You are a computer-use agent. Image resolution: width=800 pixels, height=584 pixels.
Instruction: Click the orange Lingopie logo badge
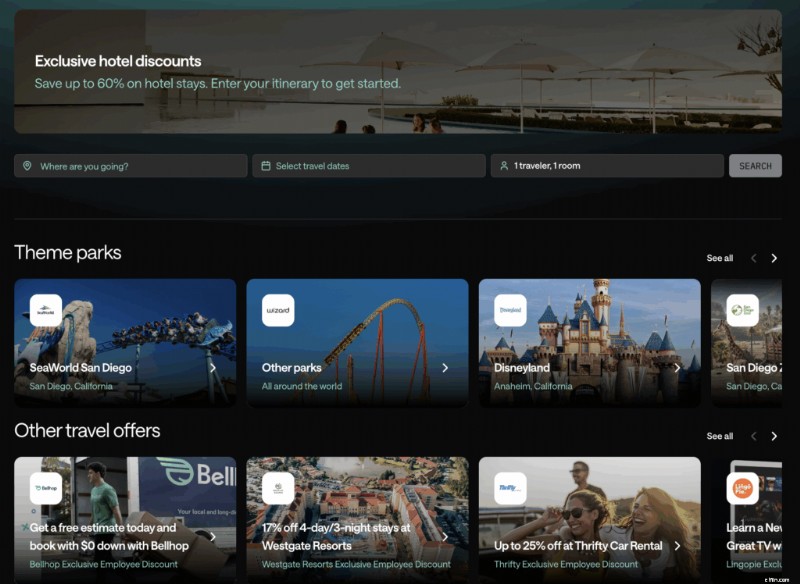coord(742,488)
